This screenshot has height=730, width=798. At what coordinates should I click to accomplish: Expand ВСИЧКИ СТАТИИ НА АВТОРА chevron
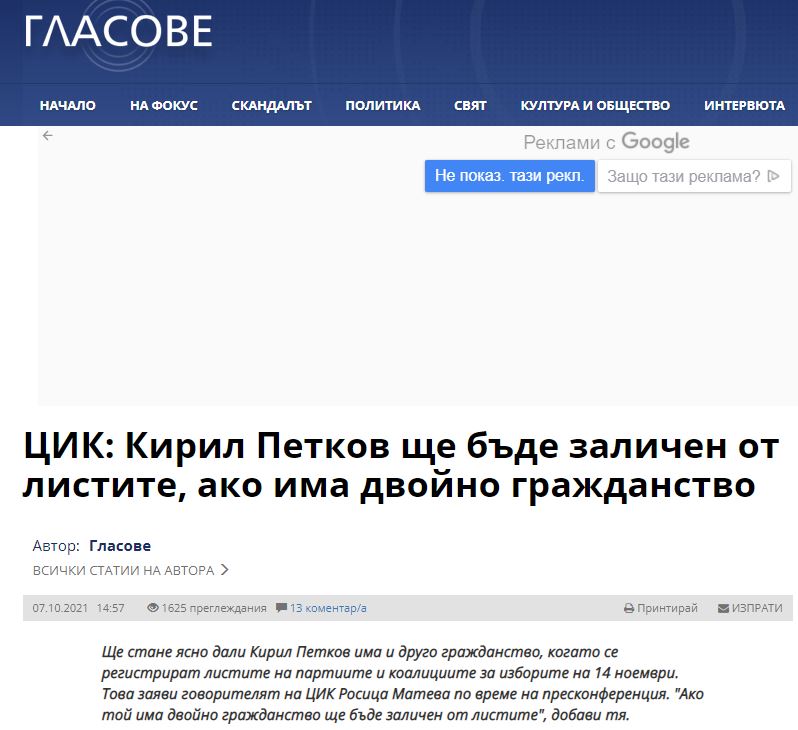225,570
